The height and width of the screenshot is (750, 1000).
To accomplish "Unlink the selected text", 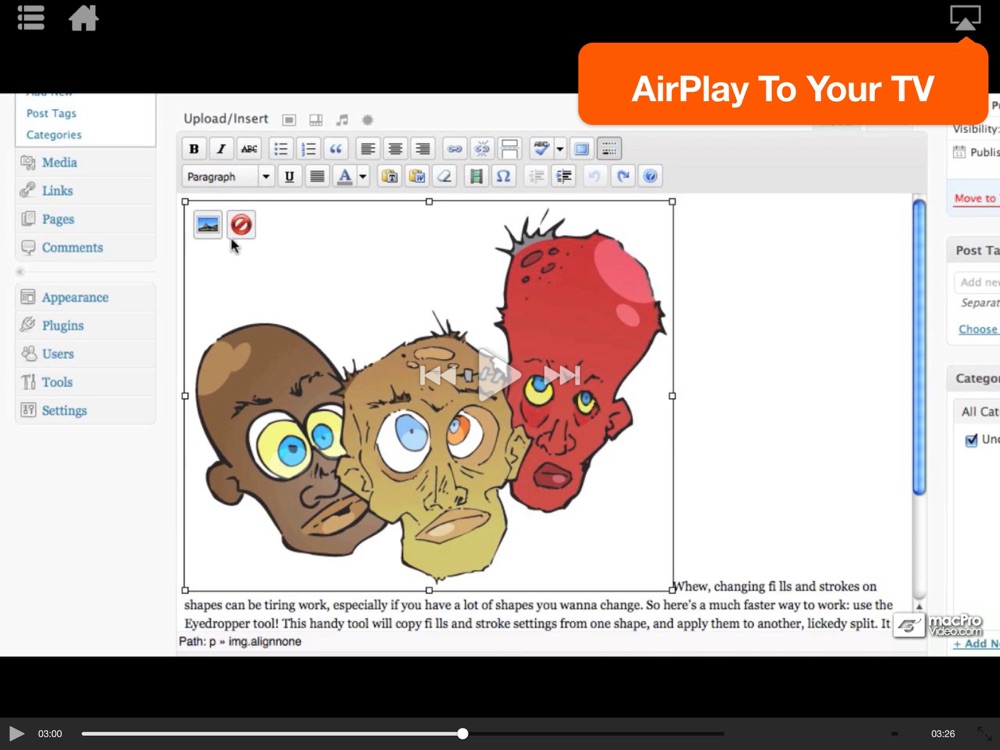I will pyautogui.click(x=482, y=149).
